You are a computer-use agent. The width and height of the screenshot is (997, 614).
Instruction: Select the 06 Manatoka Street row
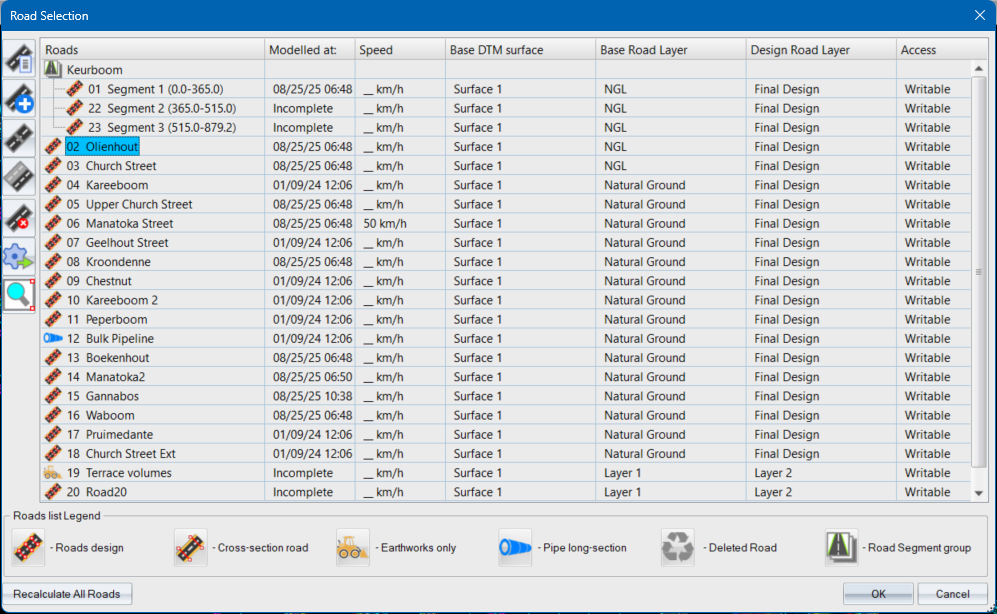(128, 224)
